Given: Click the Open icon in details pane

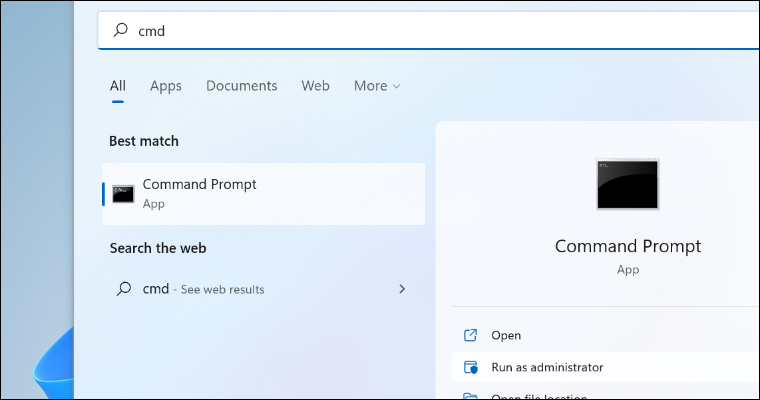Looking at the screenshot, I should [x=471, y=335].
